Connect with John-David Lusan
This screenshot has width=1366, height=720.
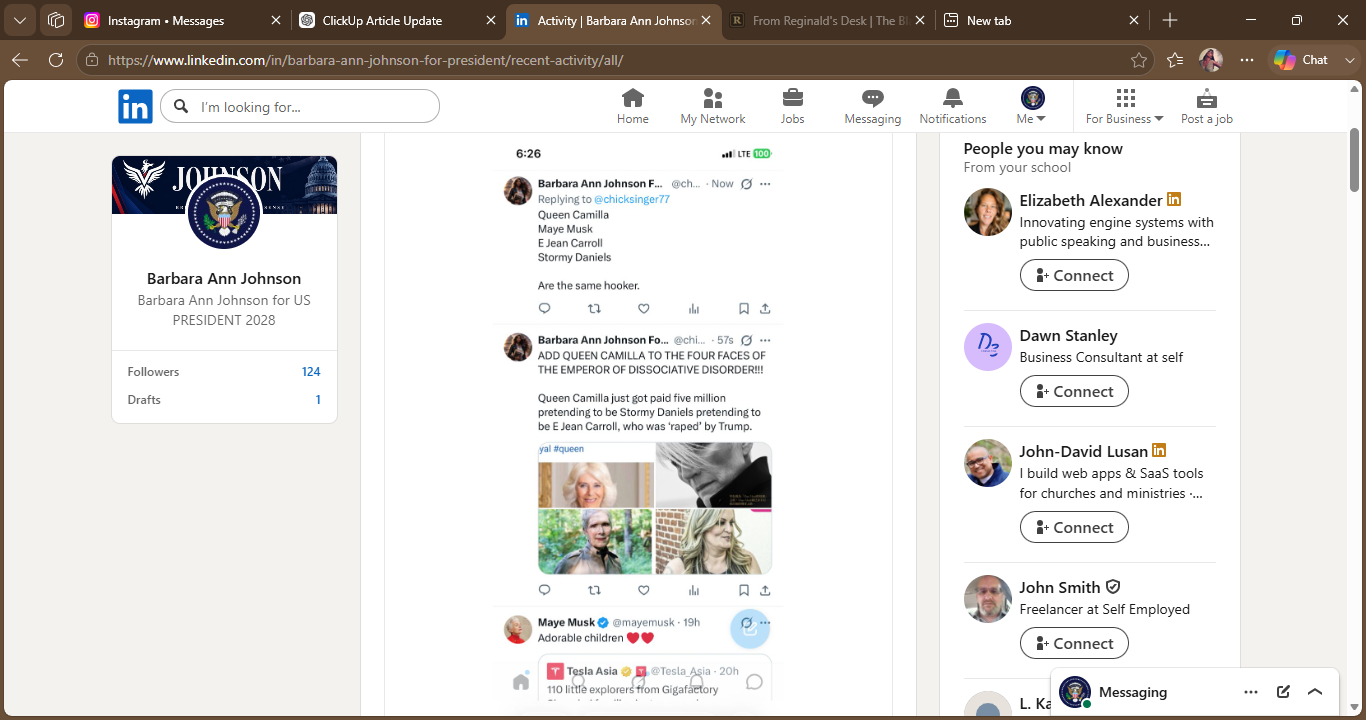(x=1074, y=527)
